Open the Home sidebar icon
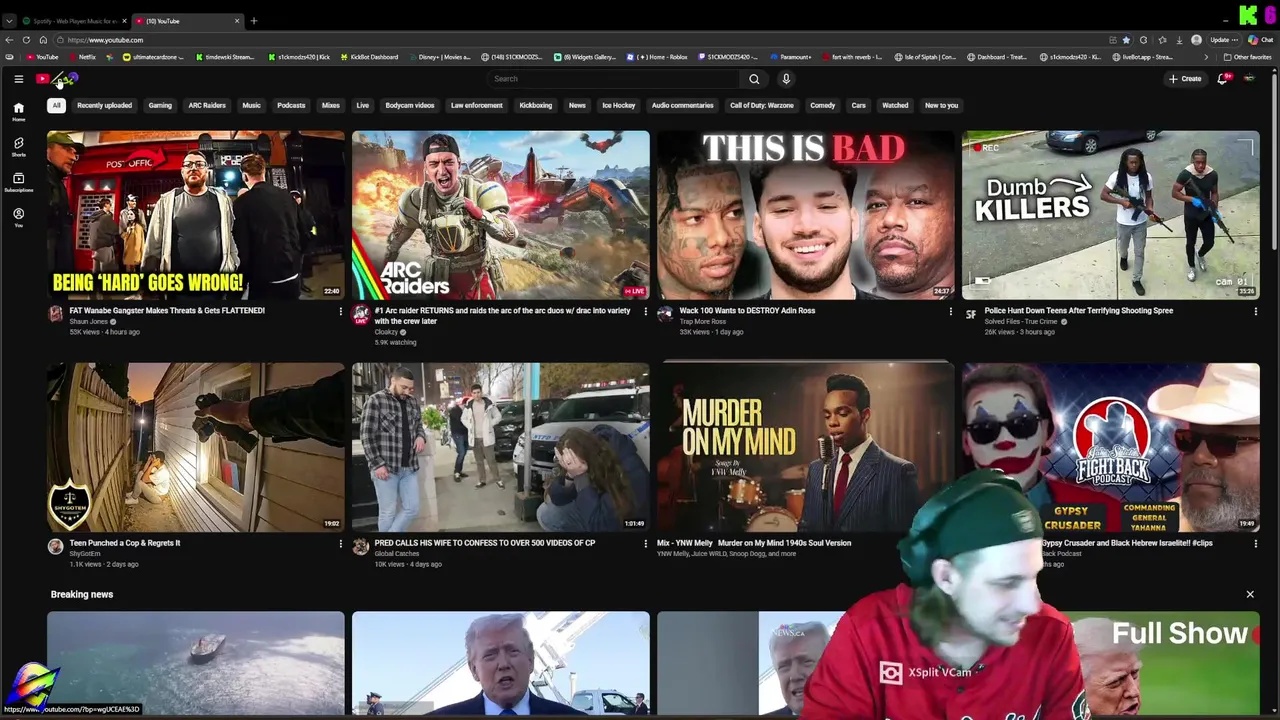 (18, 111)
